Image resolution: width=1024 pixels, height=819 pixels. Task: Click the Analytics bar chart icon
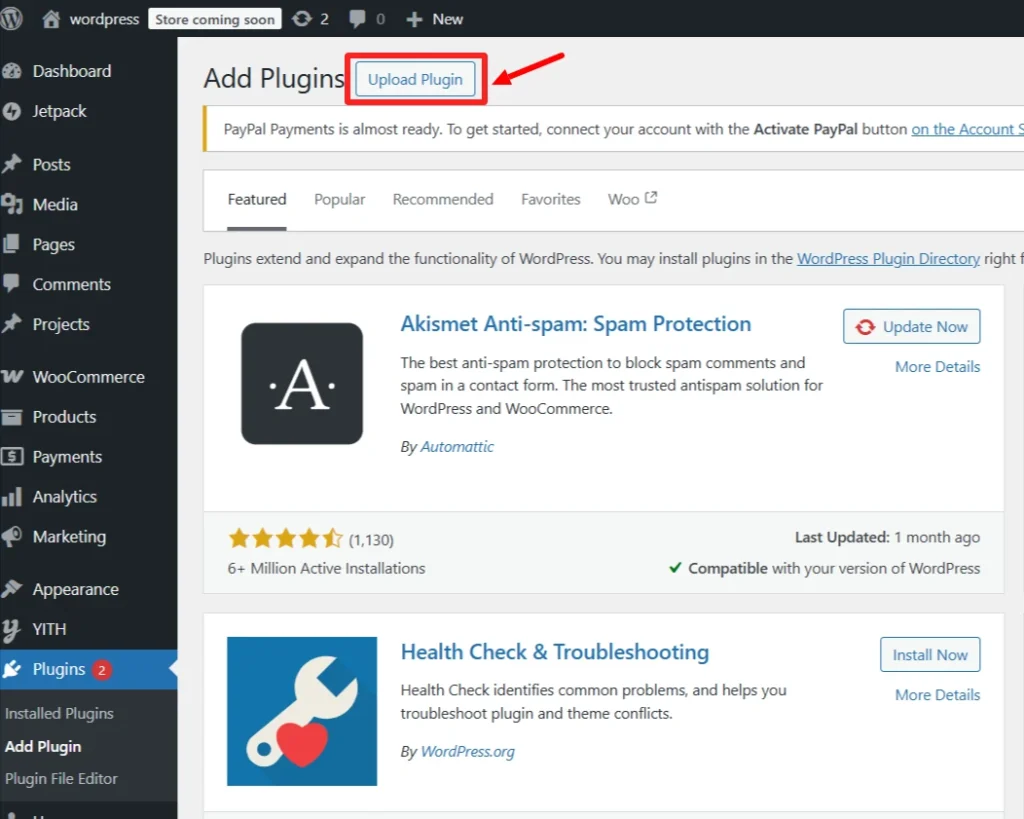coord(12,497)
